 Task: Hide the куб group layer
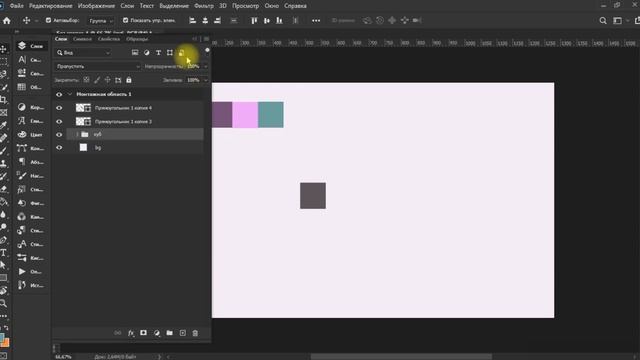[59, 134]
